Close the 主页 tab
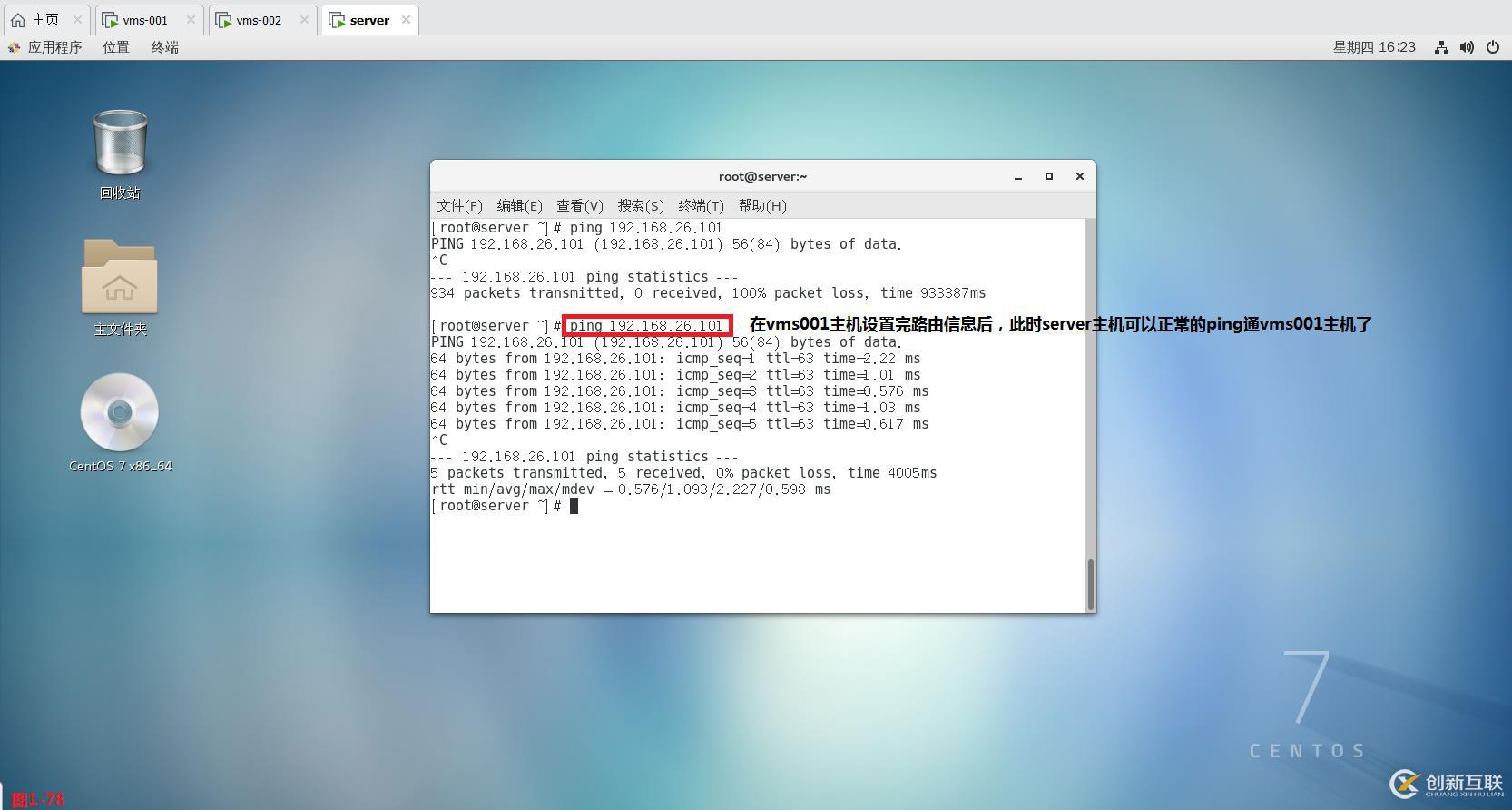1512x810 pixels. click(77, 20)
